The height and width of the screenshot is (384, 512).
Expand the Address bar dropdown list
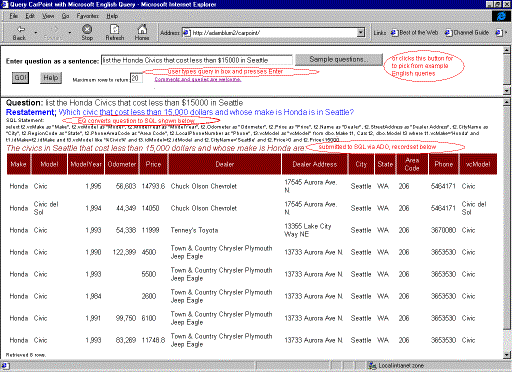click(361, 33)
